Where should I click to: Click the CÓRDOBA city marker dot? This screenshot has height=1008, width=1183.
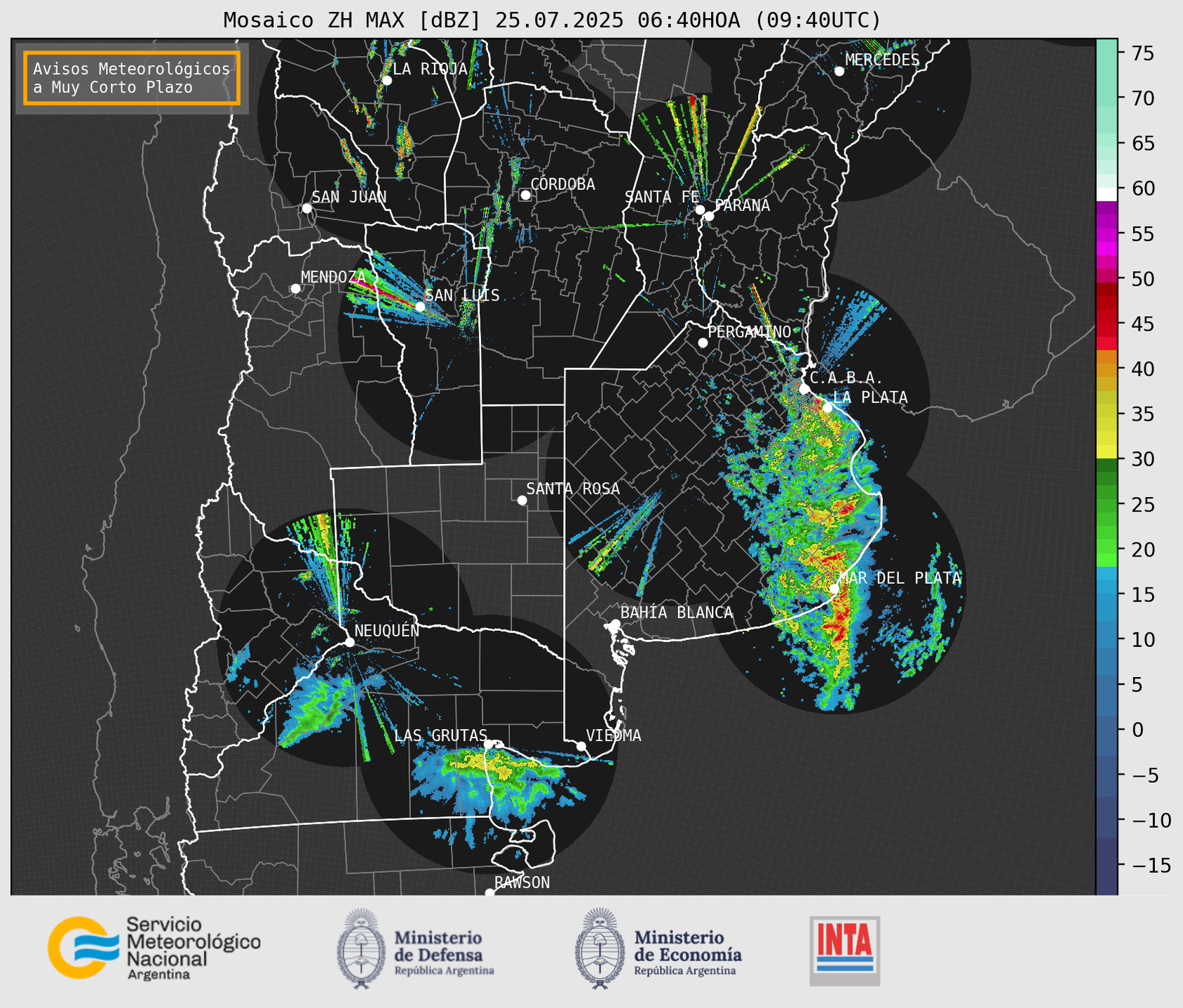tap(526, 195)
